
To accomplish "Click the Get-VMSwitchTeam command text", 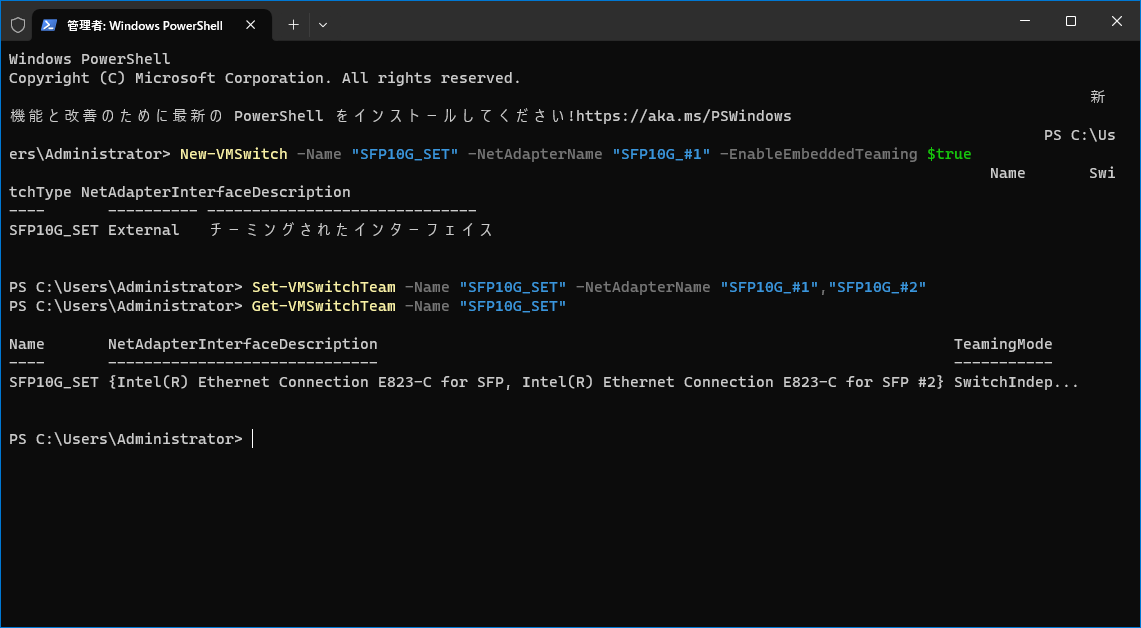I will coord(324,306).
